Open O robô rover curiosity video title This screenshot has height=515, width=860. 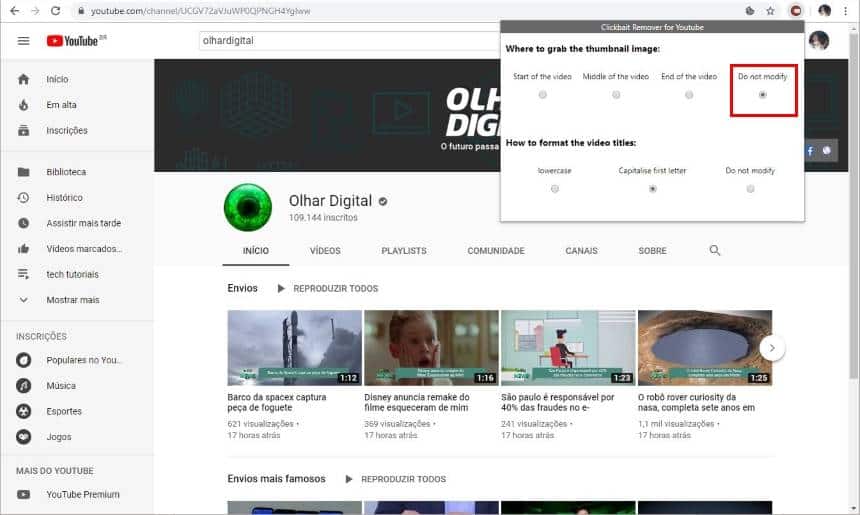click(696, 402)
